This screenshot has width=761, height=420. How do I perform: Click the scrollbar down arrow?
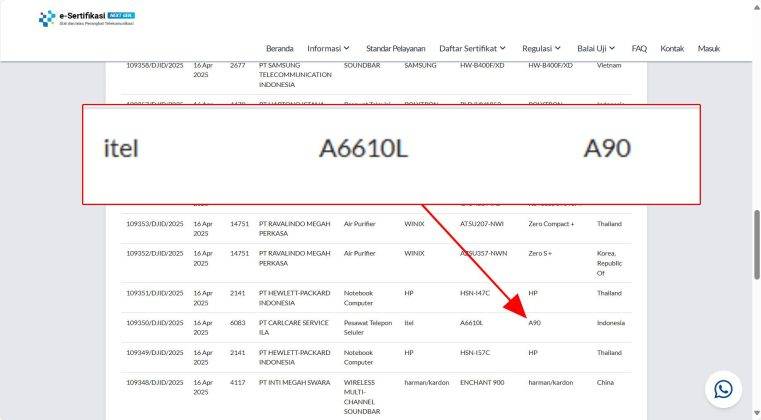[756, 414]
